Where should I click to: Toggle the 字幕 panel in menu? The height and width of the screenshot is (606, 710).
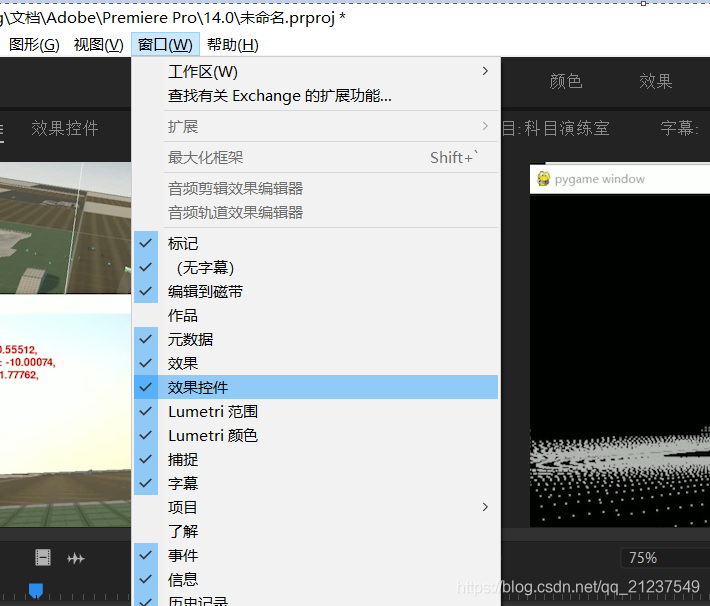316,483
